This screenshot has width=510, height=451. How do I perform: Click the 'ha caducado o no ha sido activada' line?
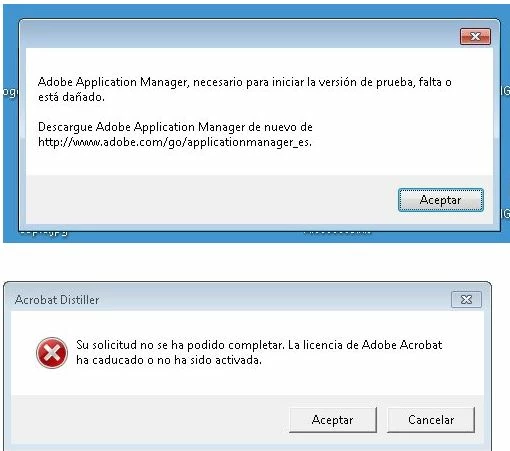pos(169,360)
